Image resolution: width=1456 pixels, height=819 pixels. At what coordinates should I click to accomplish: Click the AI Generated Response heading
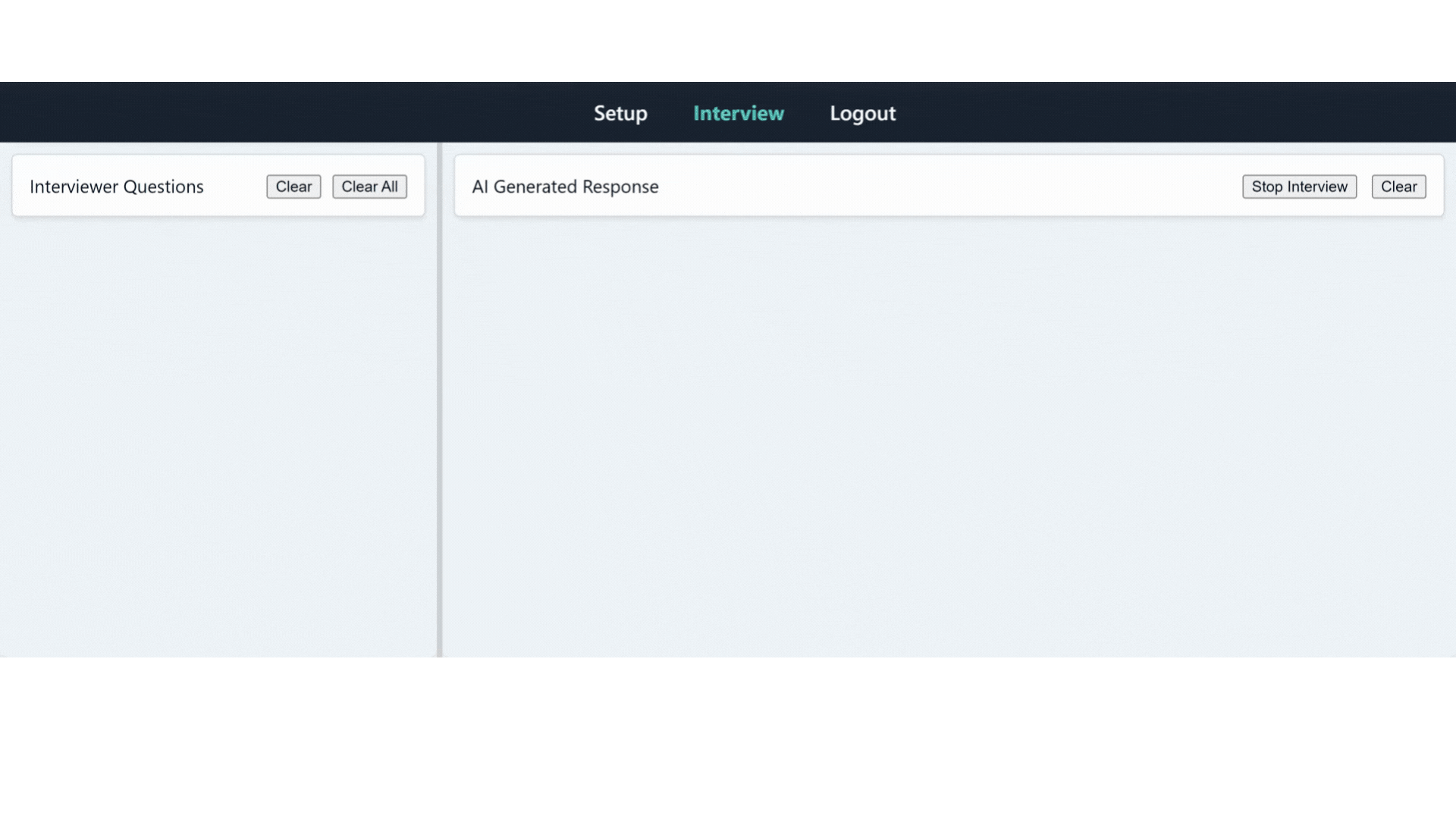pos(565,187)
